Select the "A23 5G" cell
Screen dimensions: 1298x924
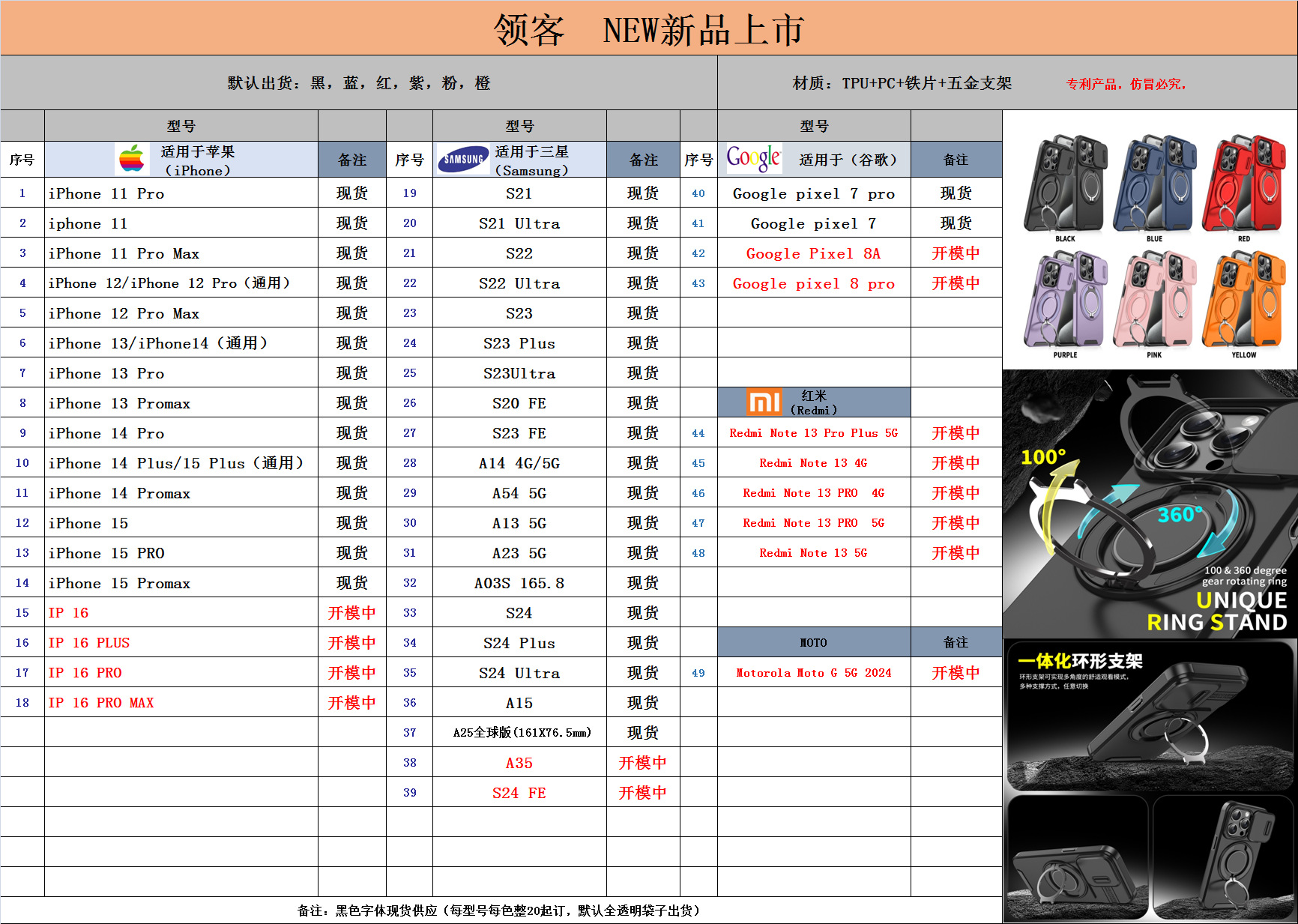pyautogui.click(x=519, y=552)
